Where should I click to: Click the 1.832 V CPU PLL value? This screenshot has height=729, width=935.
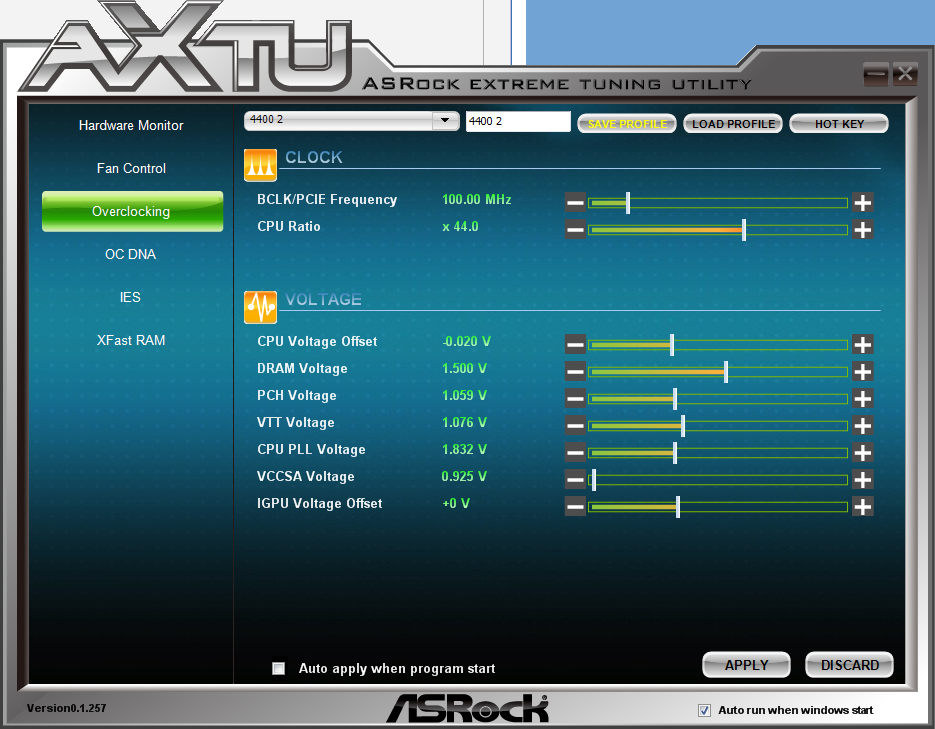pos(464,449)
